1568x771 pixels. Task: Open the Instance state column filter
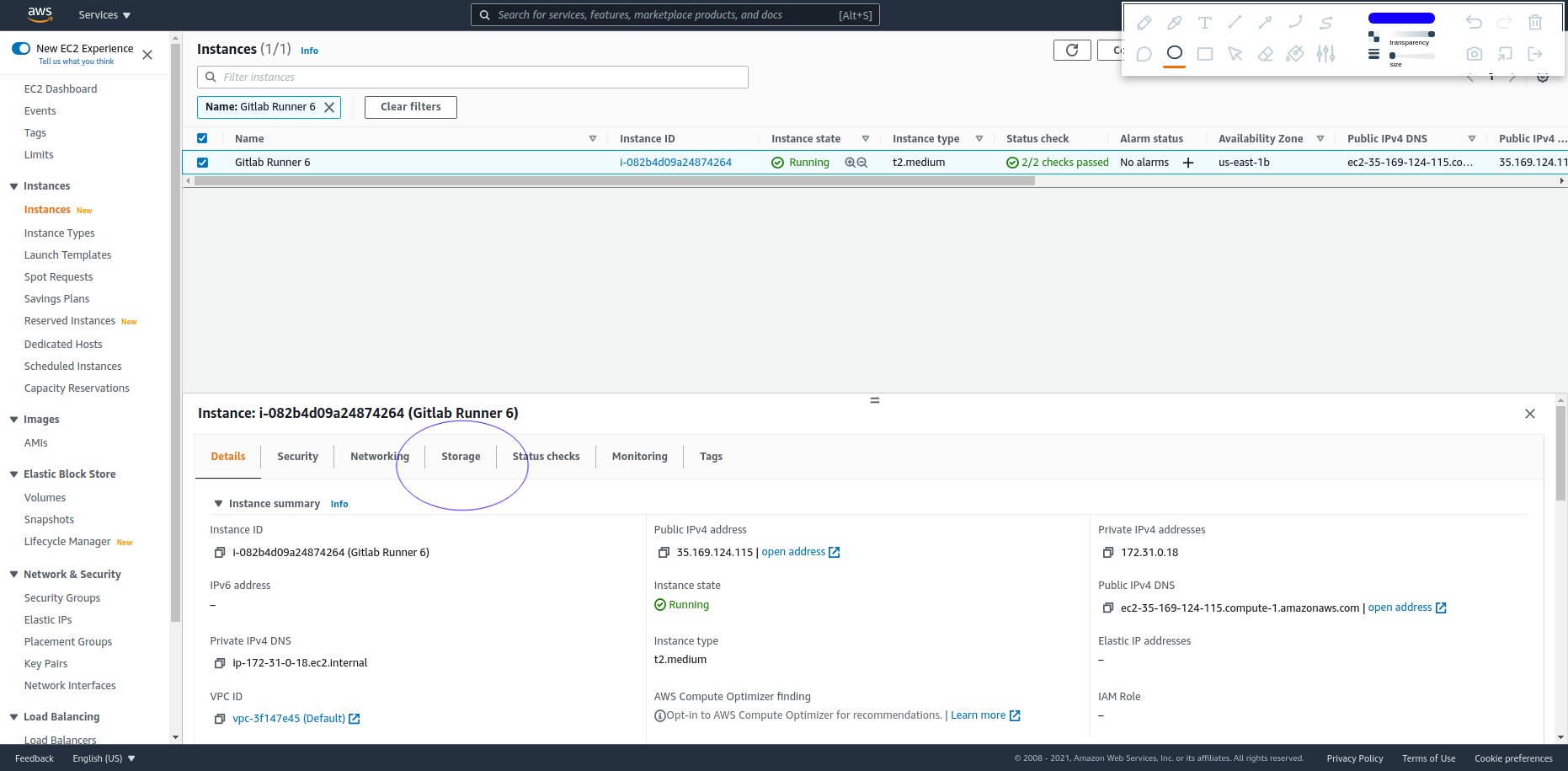point(866,139)
